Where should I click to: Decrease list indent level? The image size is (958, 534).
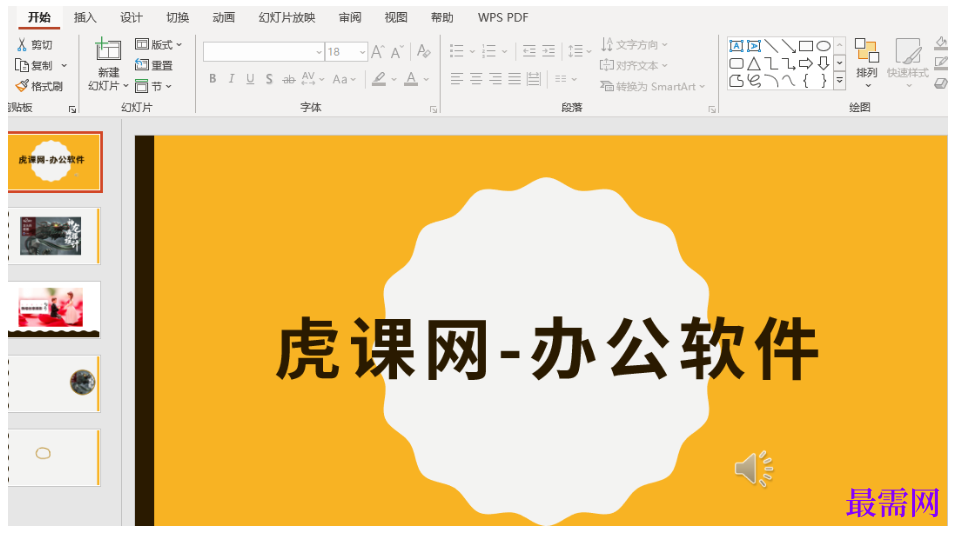coord(529,51)
